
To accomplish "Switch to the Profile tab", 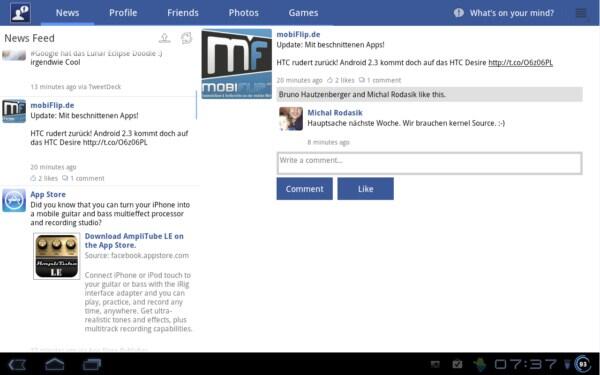I will (x=123, y=13).
